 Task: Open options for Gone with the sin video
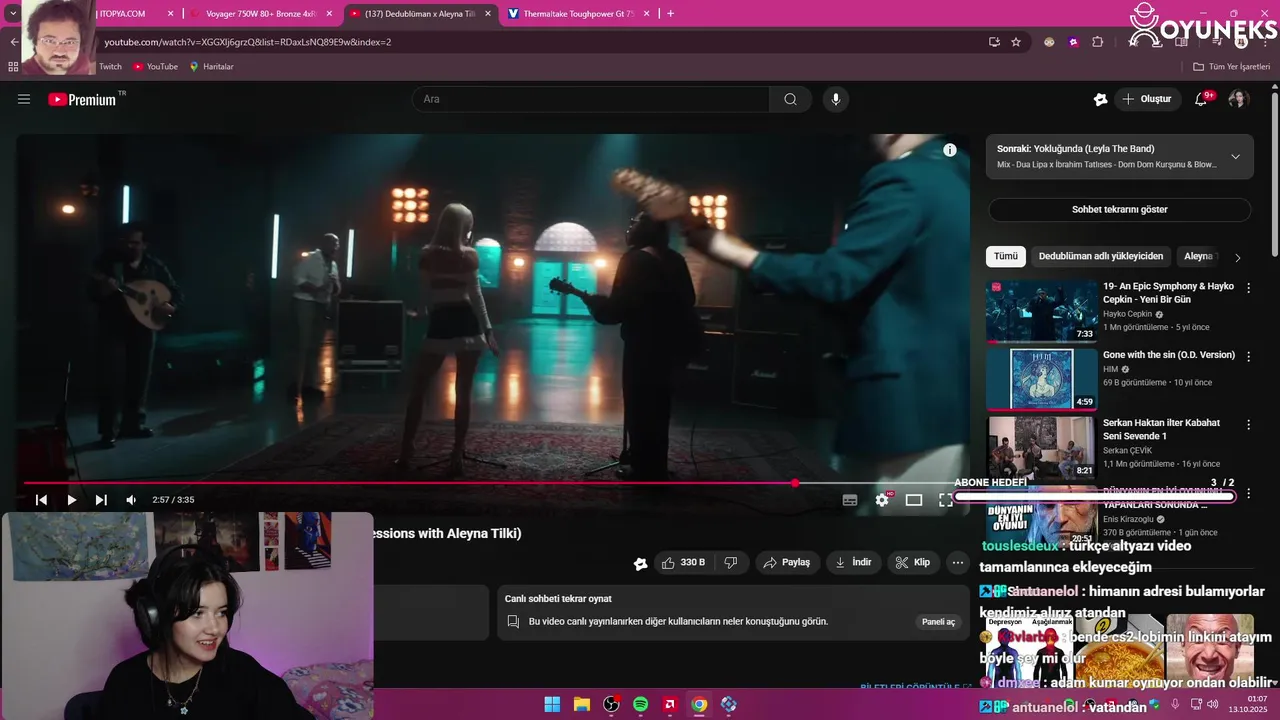click(x=1248, y=356)
